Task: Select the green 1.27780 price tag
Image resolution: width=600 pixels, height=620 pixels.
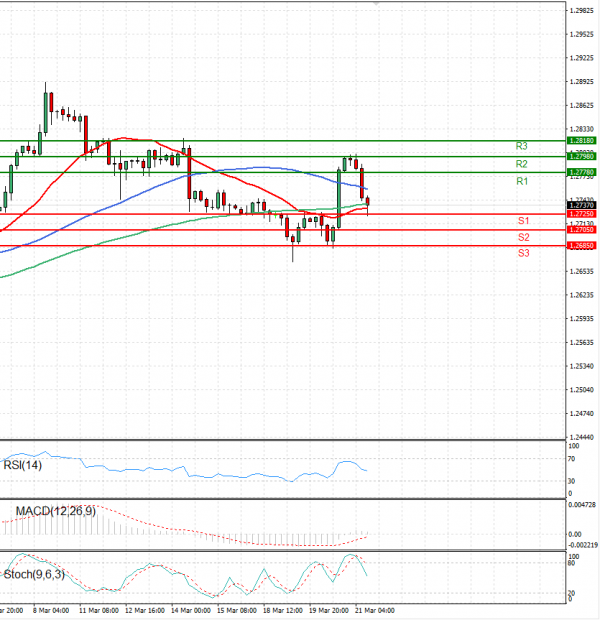Action: pyautogui.click(x=581, y=172)
